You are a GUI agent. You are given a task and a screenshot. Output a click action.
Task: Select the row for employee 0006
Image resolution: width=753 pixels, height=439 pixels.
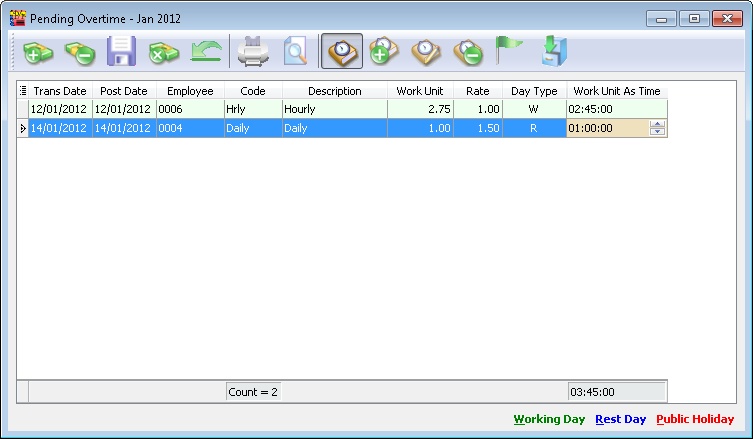pos(190,109)
